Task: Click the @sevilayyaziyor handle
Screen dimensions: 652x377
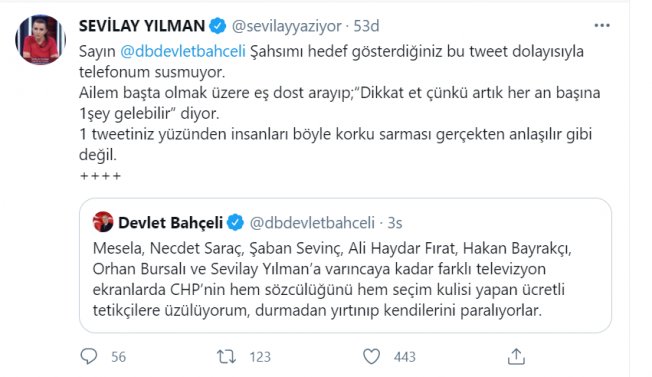Action: (286, 26)
